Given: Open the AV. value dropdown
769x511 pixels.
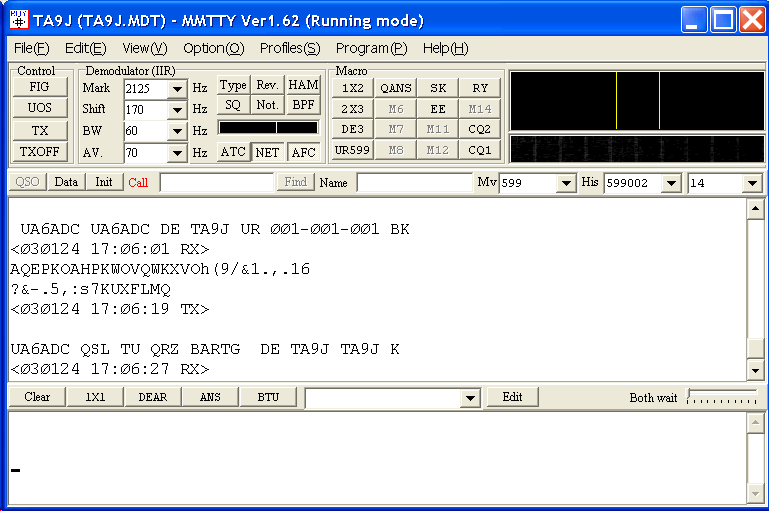Looking at the screenshot, I should [x=177, y=153].
